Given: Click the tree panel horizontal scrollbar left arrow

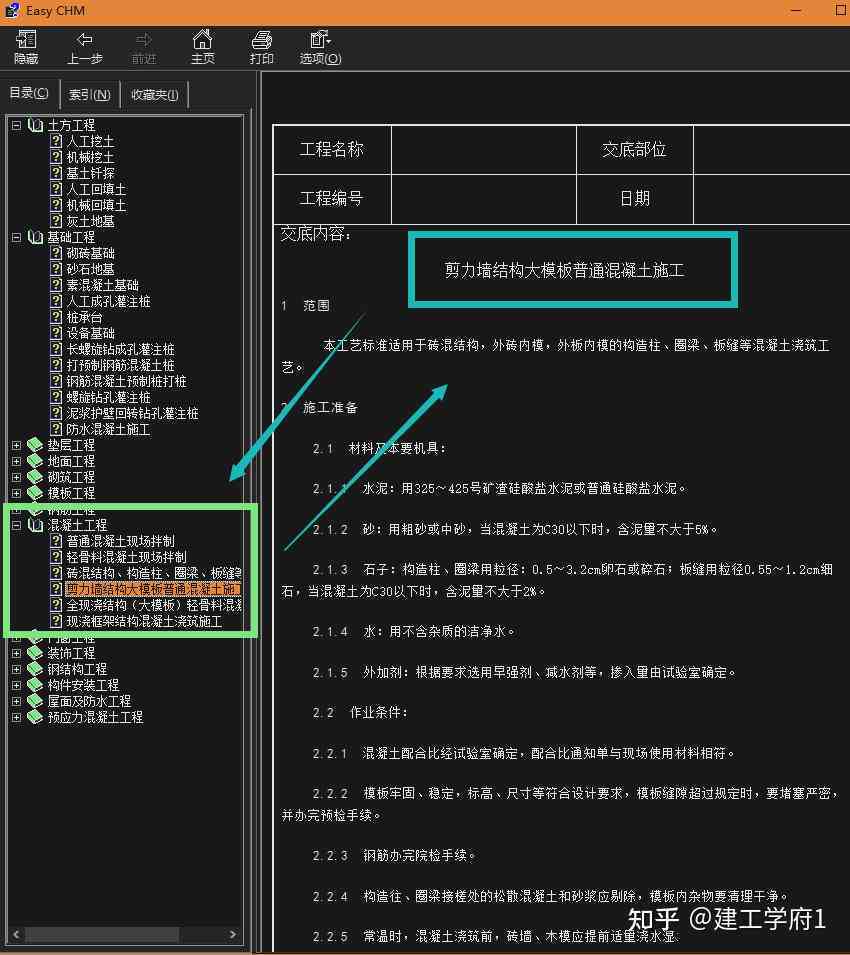Looking at the screenshot, I should pos(16,934).
